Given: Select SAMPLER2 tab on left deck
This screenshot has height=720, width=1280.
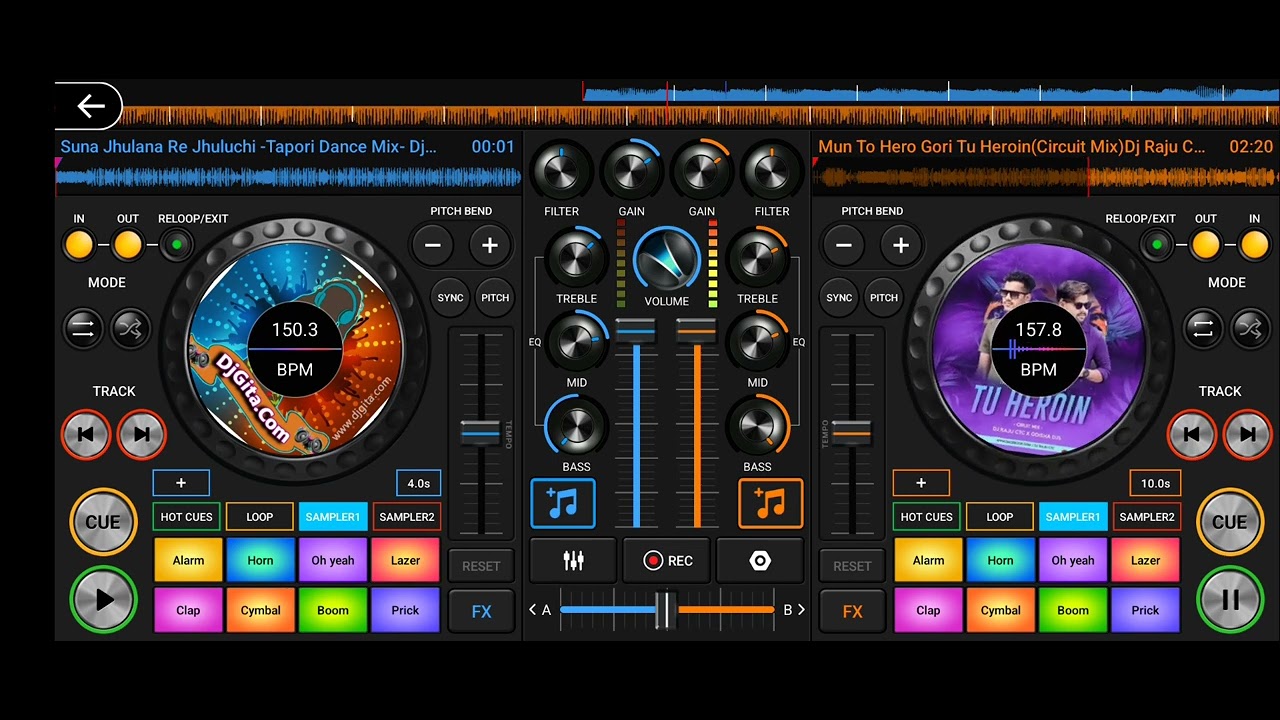Looking at the screenshot, I should 407,517.
